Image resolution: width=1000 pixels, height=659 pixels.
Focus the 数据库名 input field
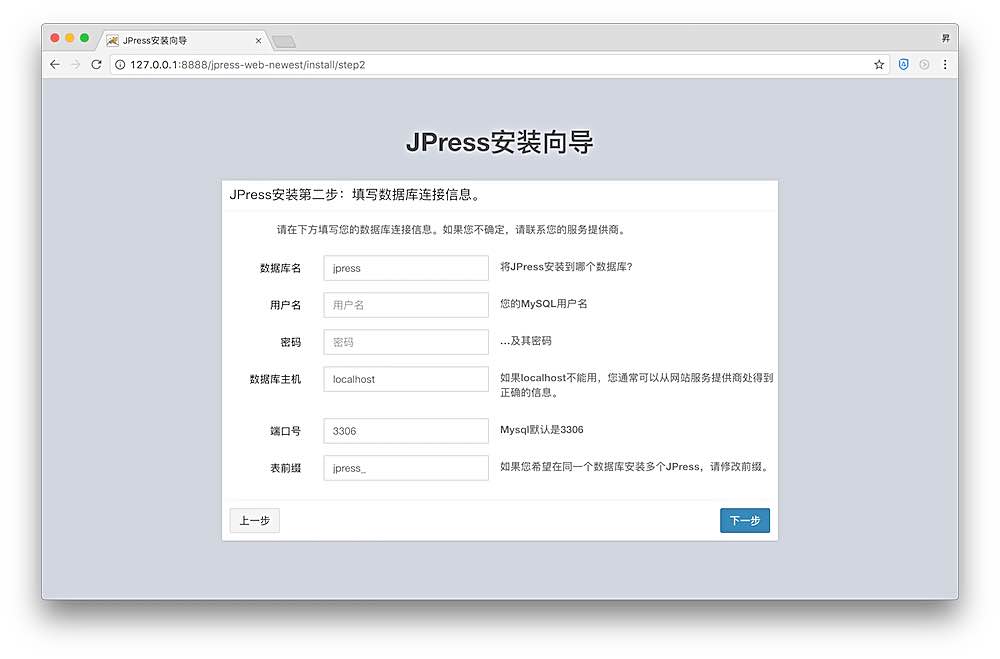406,268
